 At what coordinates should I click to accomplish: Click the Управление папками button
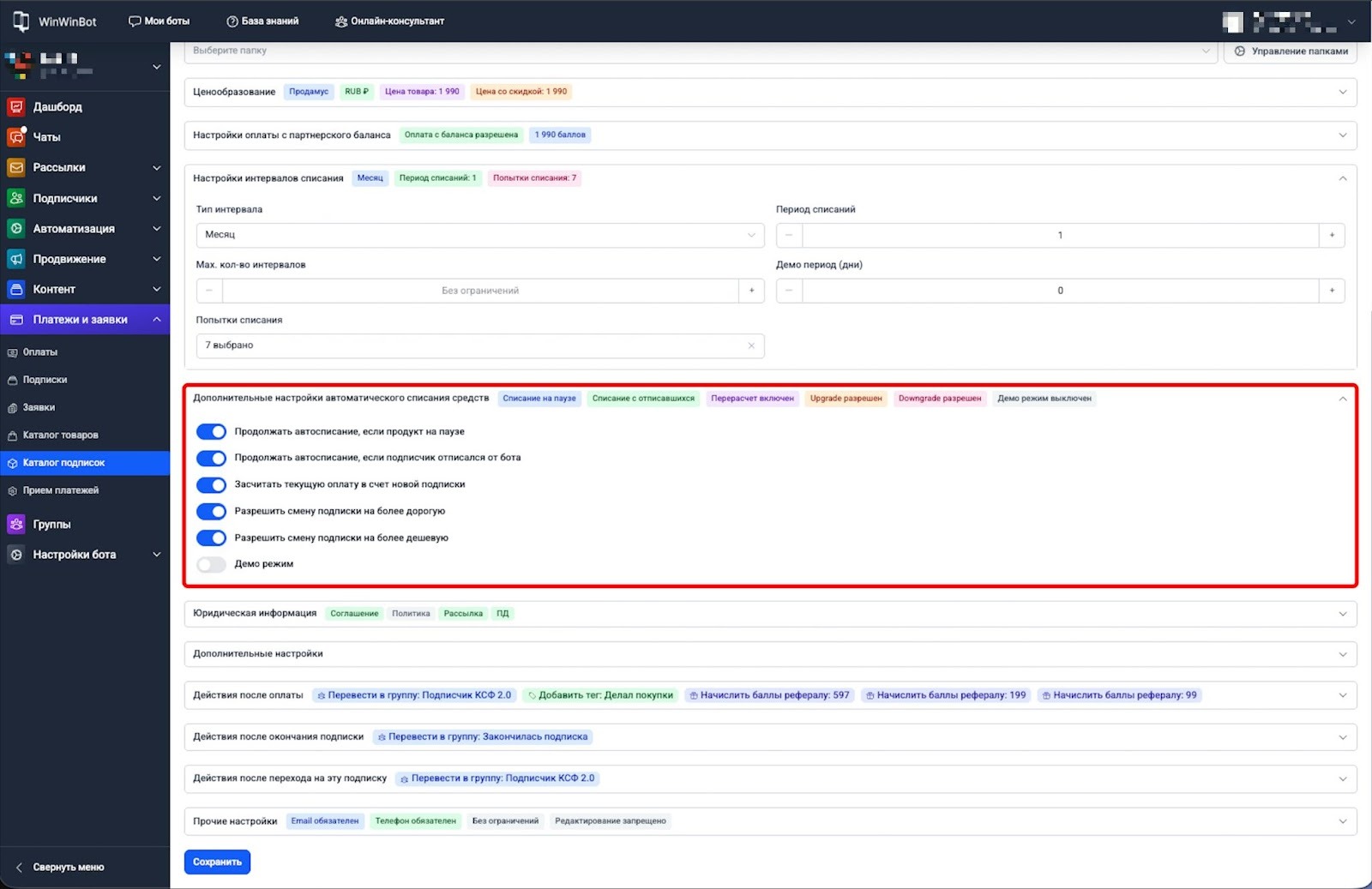tap(1291, 51)
